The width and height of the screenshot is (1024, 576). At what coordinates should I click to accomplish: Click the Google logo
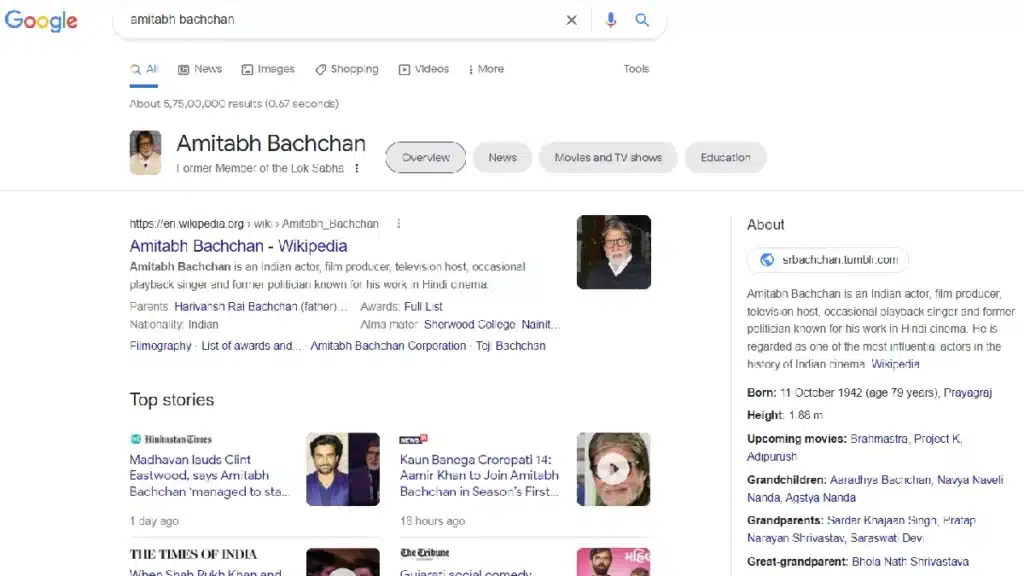tap(41, 20)
